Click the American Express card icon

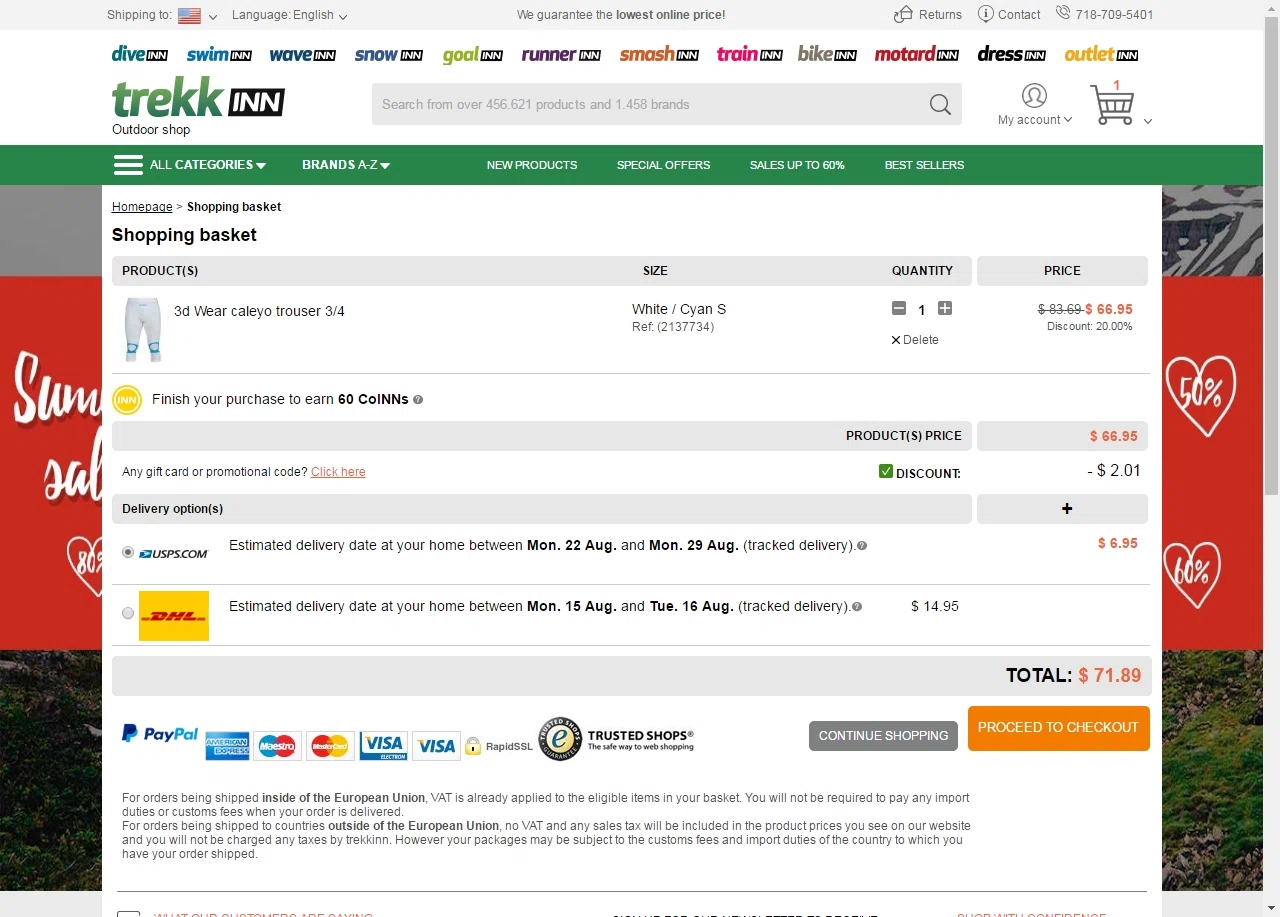point(227,746)
